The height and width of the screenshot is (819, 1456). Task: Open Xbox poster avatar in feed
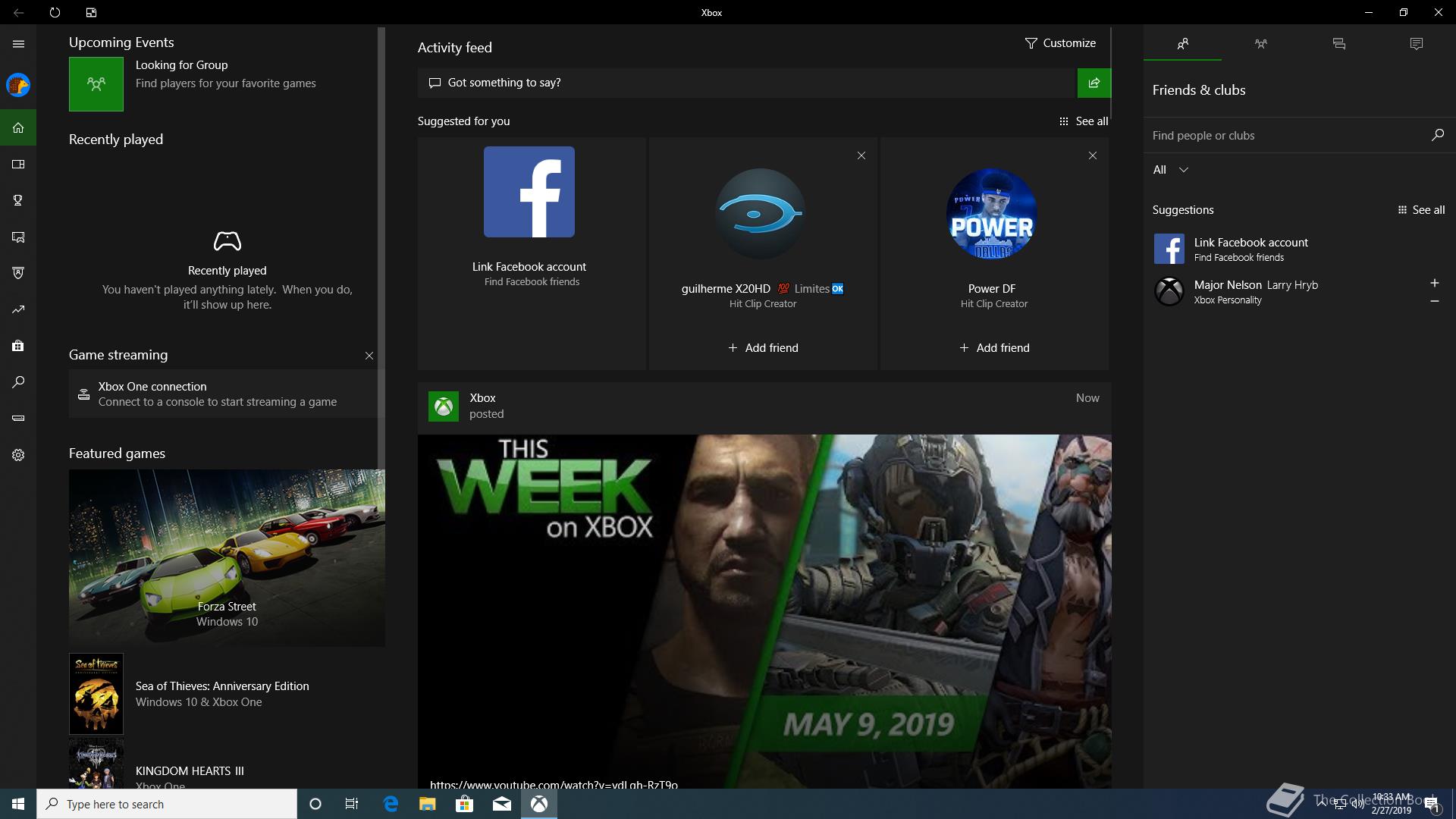click(443, 406)
